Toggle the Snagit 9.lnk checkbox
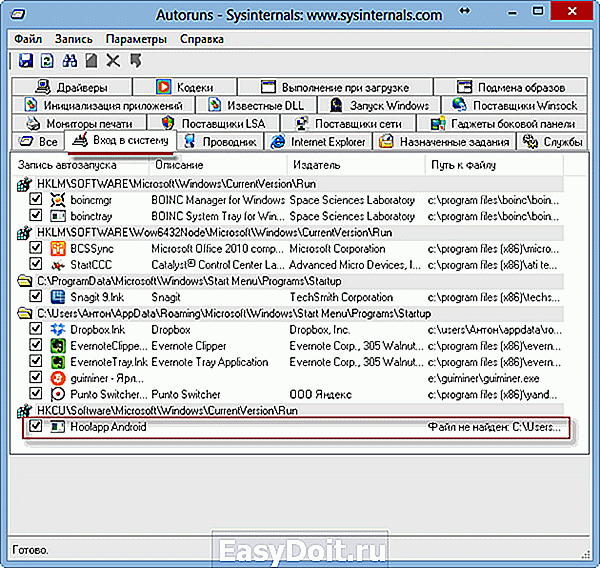 pyautogui.click(x=36, y=296)
